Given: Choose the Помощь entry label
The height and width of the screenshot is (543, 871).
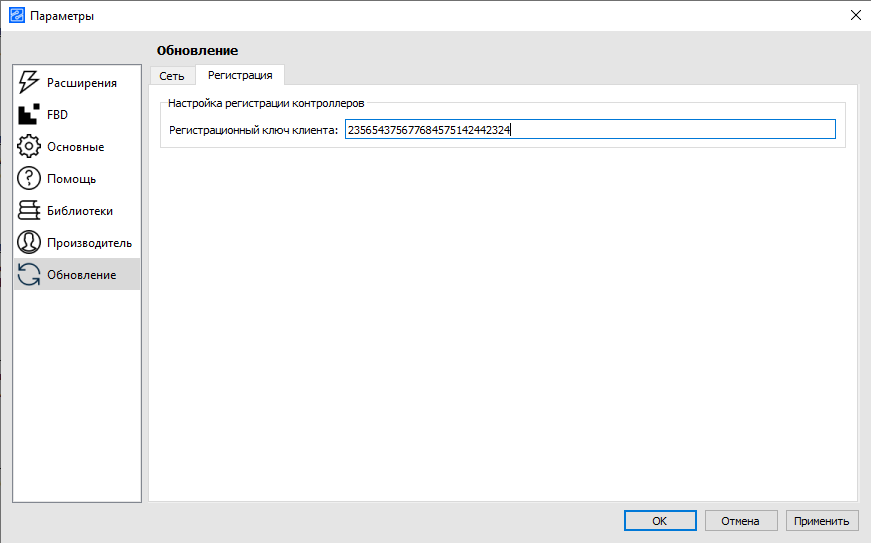Looking at the screenshot, I should click(72, 179).
